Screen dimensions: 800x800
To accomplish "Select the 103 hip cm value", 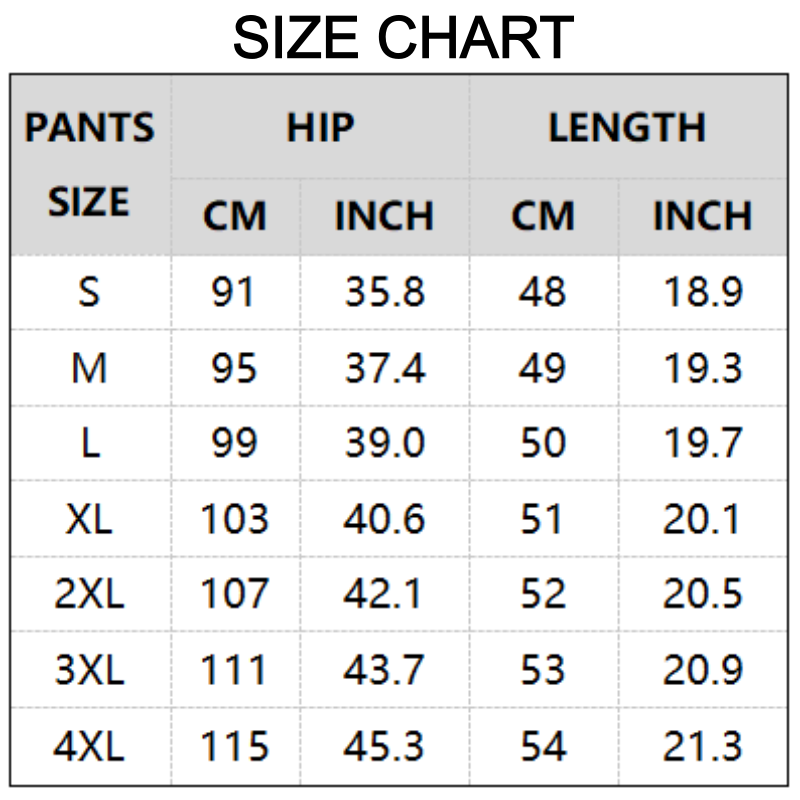I will (235, 519).
